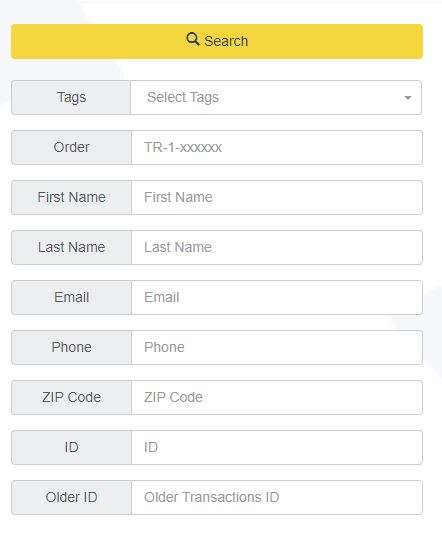Focus the Email input field
Image resolution: width=442 pixels, height=545 pixels.
[277, 298]
